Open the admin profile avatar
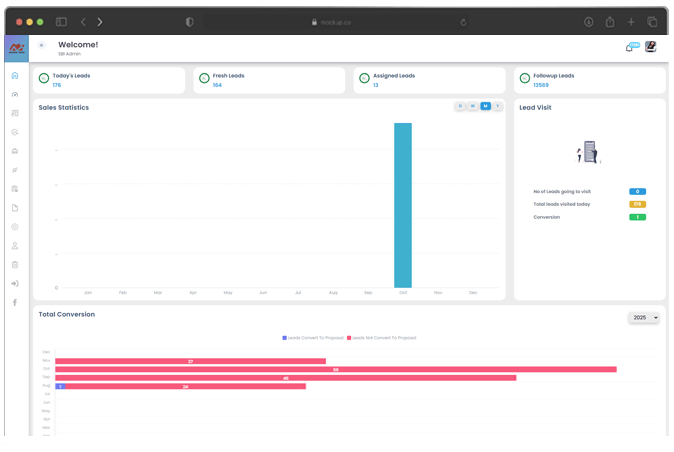 coord(650,46)
